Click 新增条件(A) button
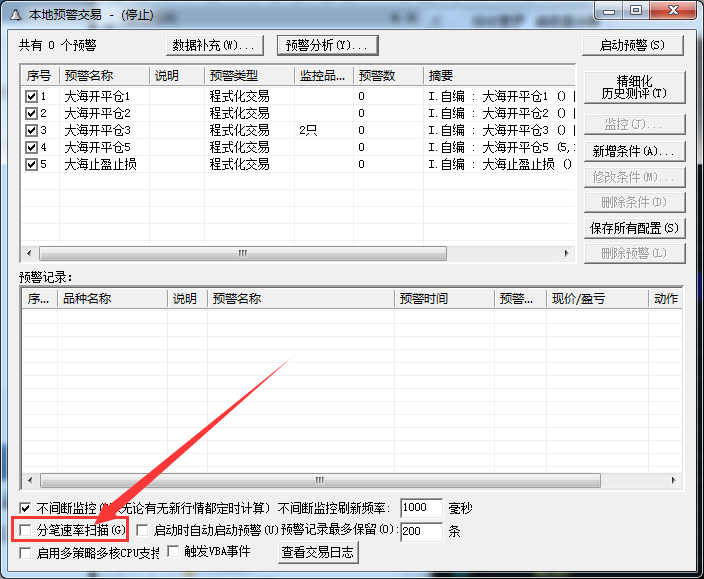 tap(634, 151)
